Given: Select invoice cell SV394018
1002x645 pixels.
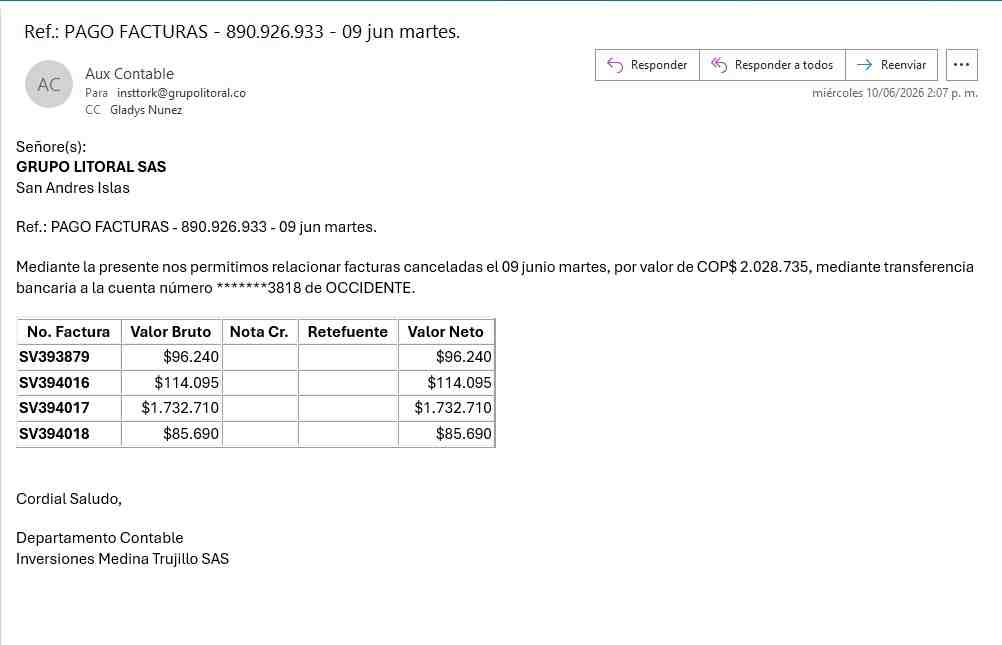Looking at the screenshot, I should pyautogui.click(x=54, y=434).
